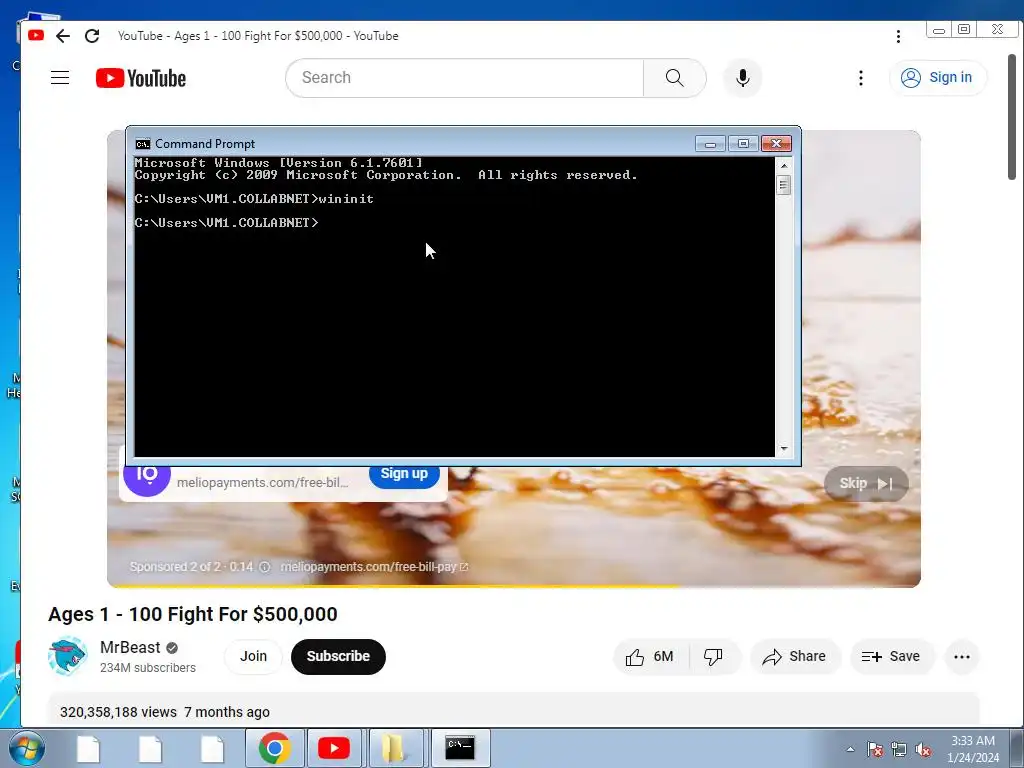Click the video title text
Screen dimensions: 1024x768
193,615
